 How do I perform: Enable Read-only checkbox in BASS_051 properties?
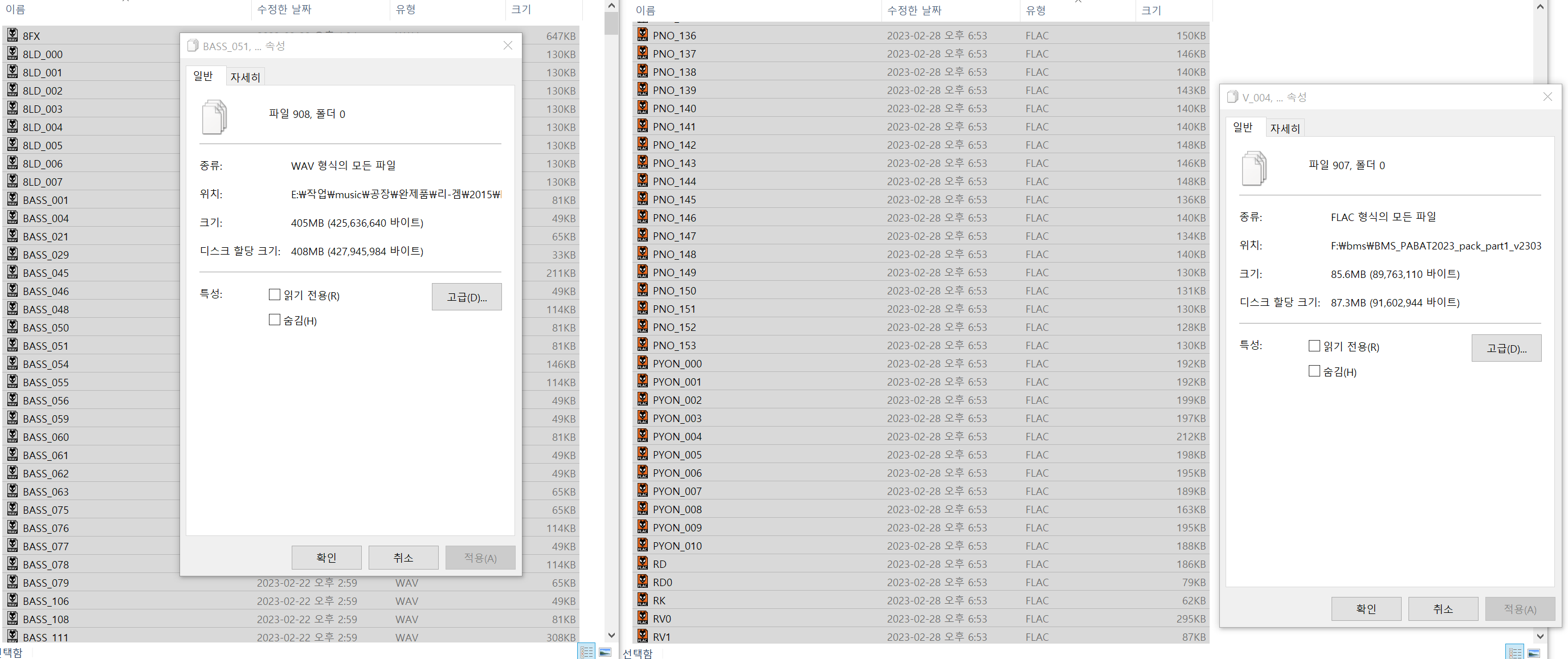point(275,294)
